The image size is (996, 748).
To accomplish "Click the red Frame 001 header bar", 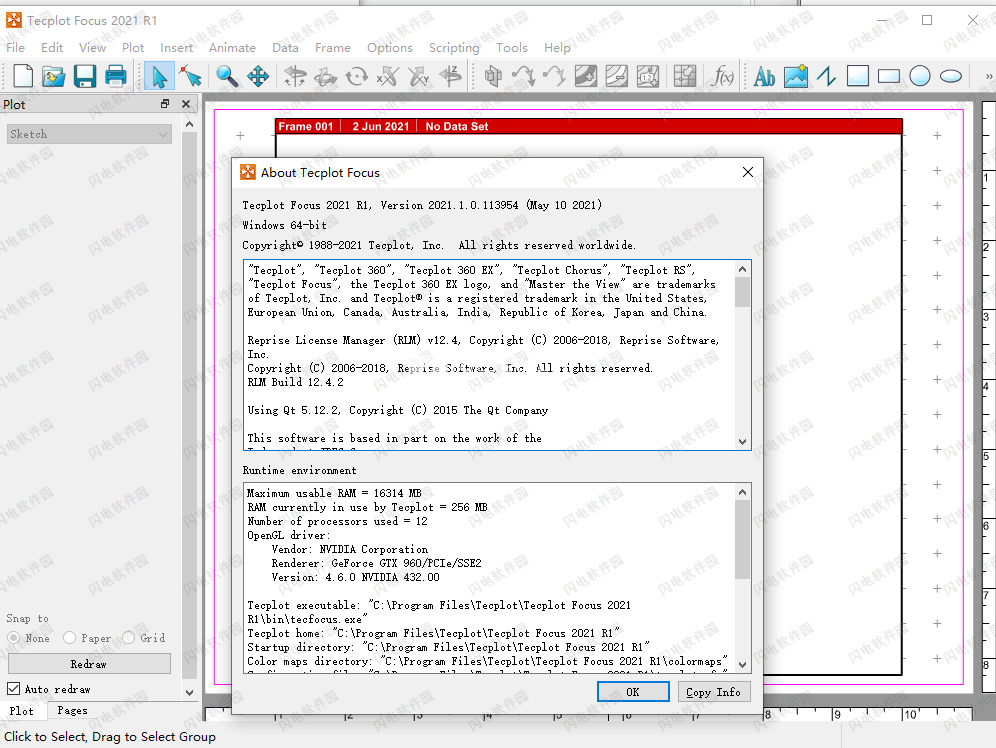I will [589, 126].
